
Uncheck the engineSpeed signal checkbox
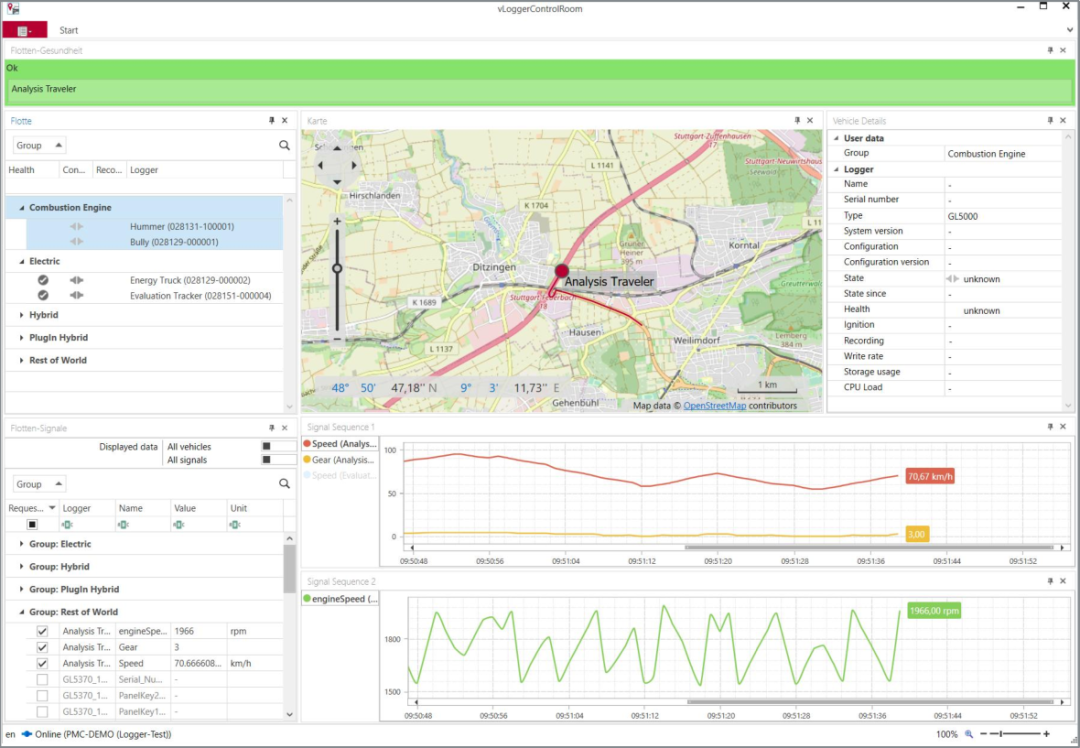pyautogui.click(x=42, y=631)
